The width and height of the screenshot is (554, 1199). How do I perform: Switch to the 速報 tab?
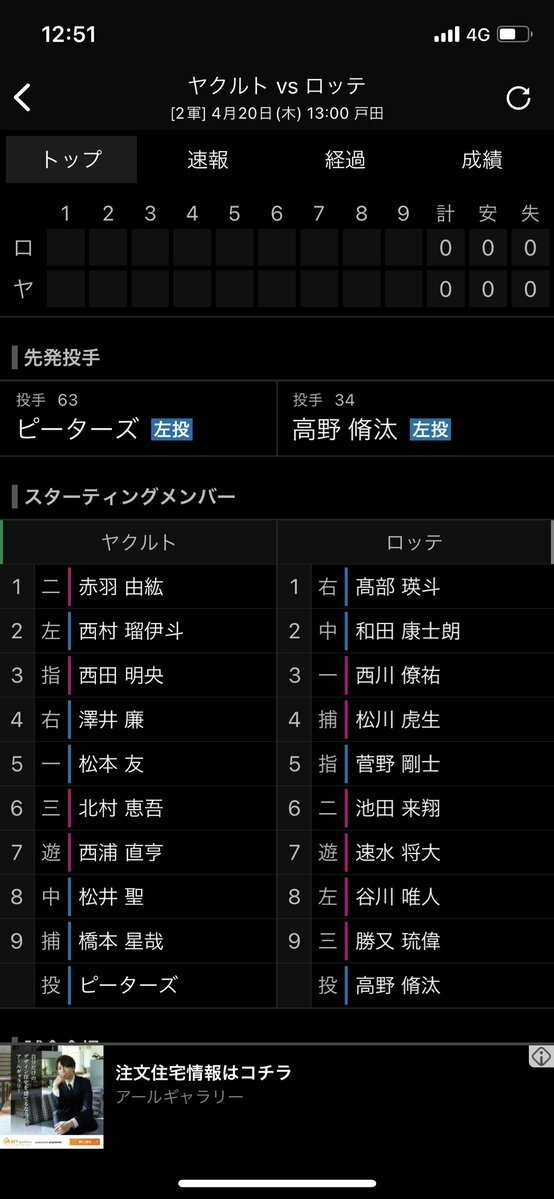(x=208, y=160)
